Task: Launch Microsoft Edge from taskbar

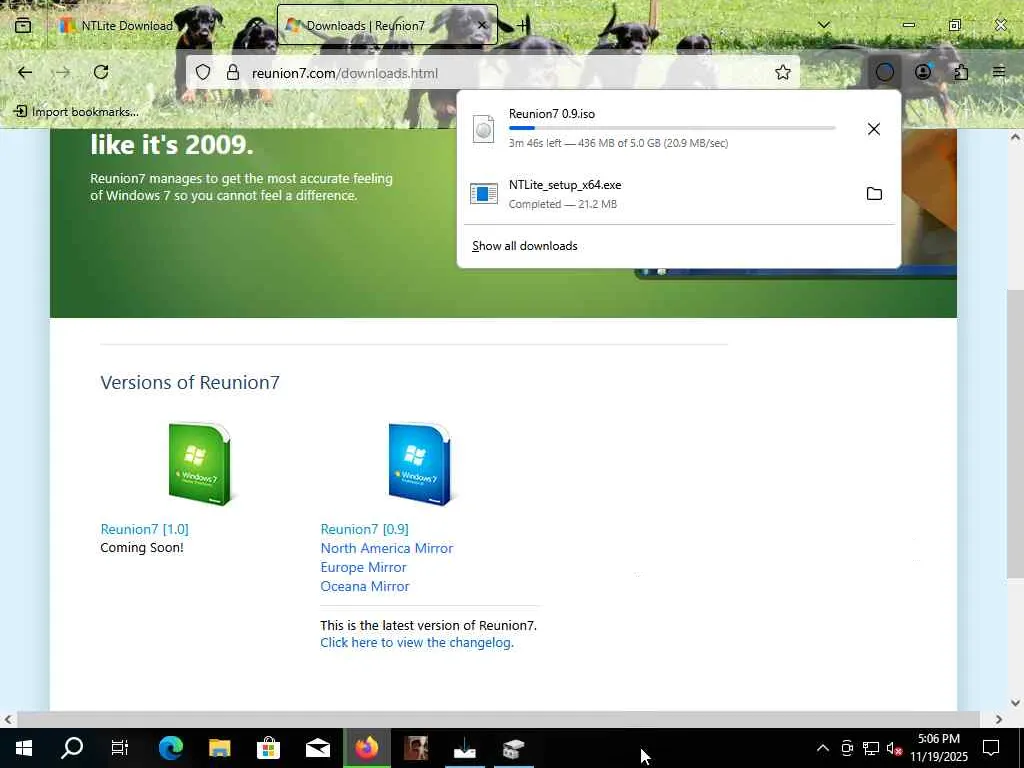Action: [170, 748]
